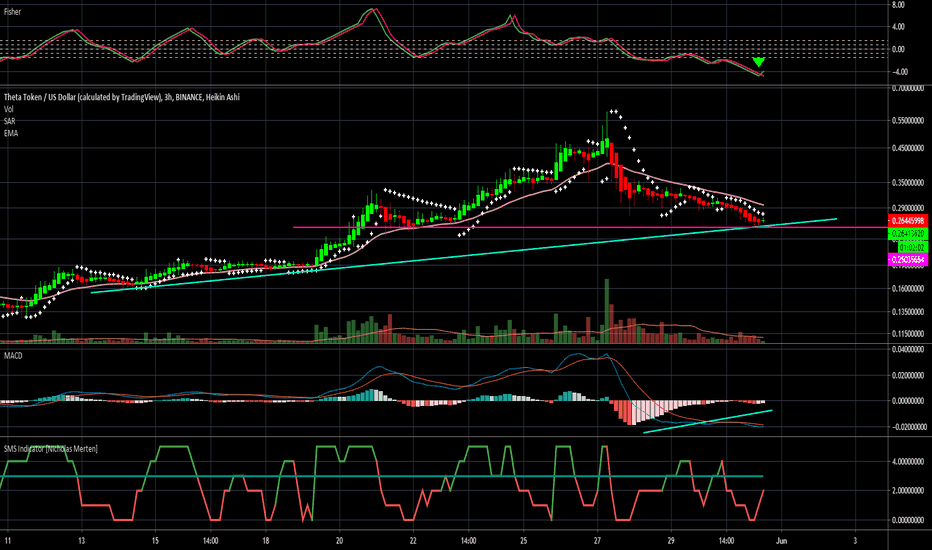Viewport: 932px width, 550px height.
Task: Click the 27 date on time axis
Action: (597, 540)
